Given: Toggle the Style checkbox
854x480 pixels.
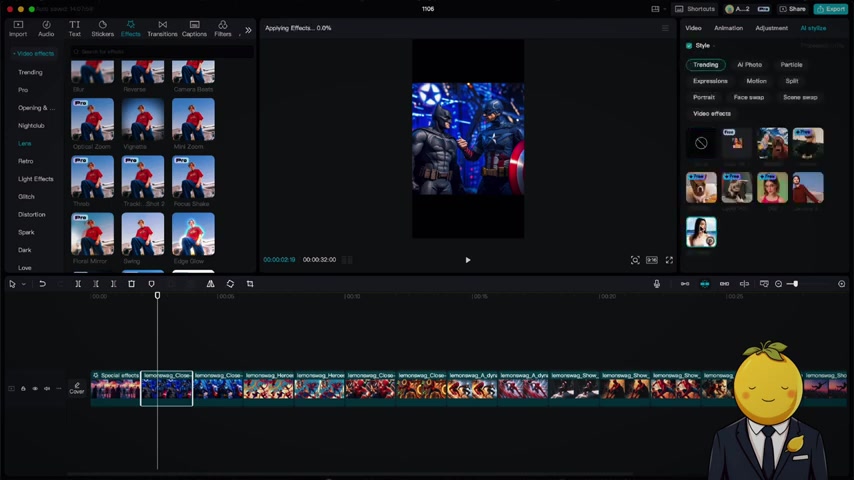Looking at the screenshot, I should 689,46.
